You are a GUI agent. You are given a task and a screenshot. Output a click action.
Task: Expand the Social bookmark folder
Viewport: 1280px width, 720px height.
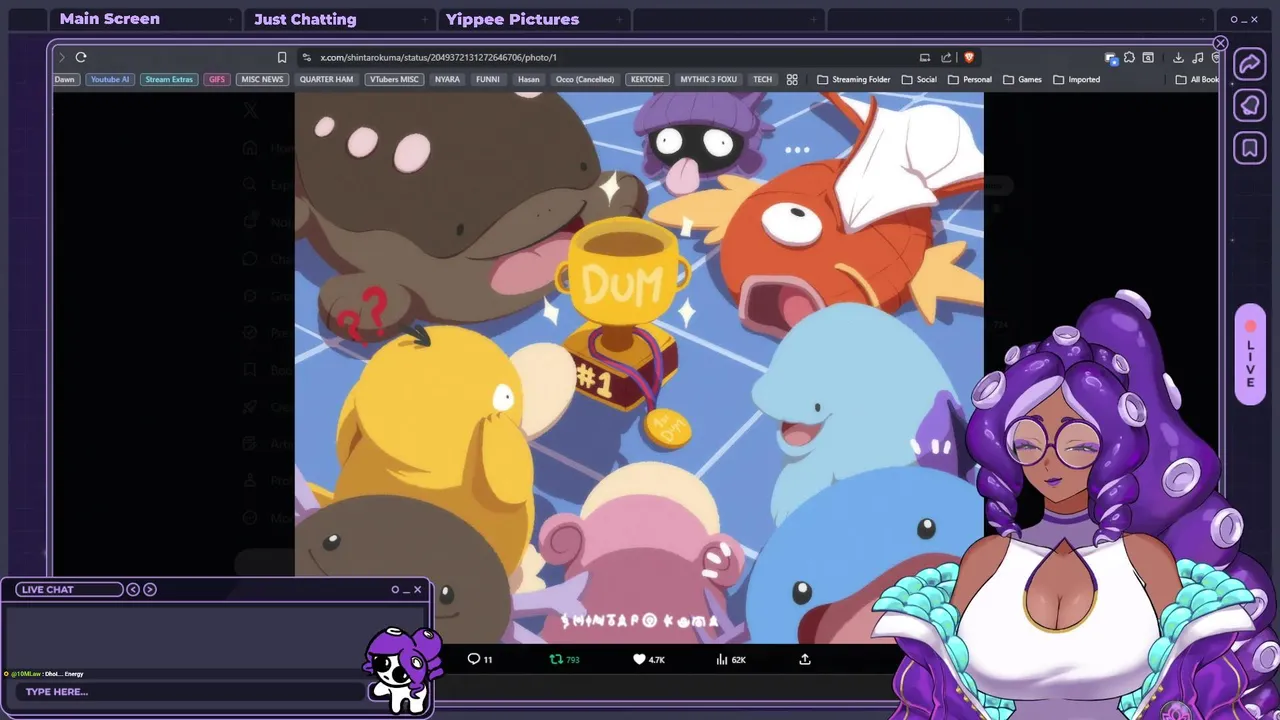click(919, 79)
